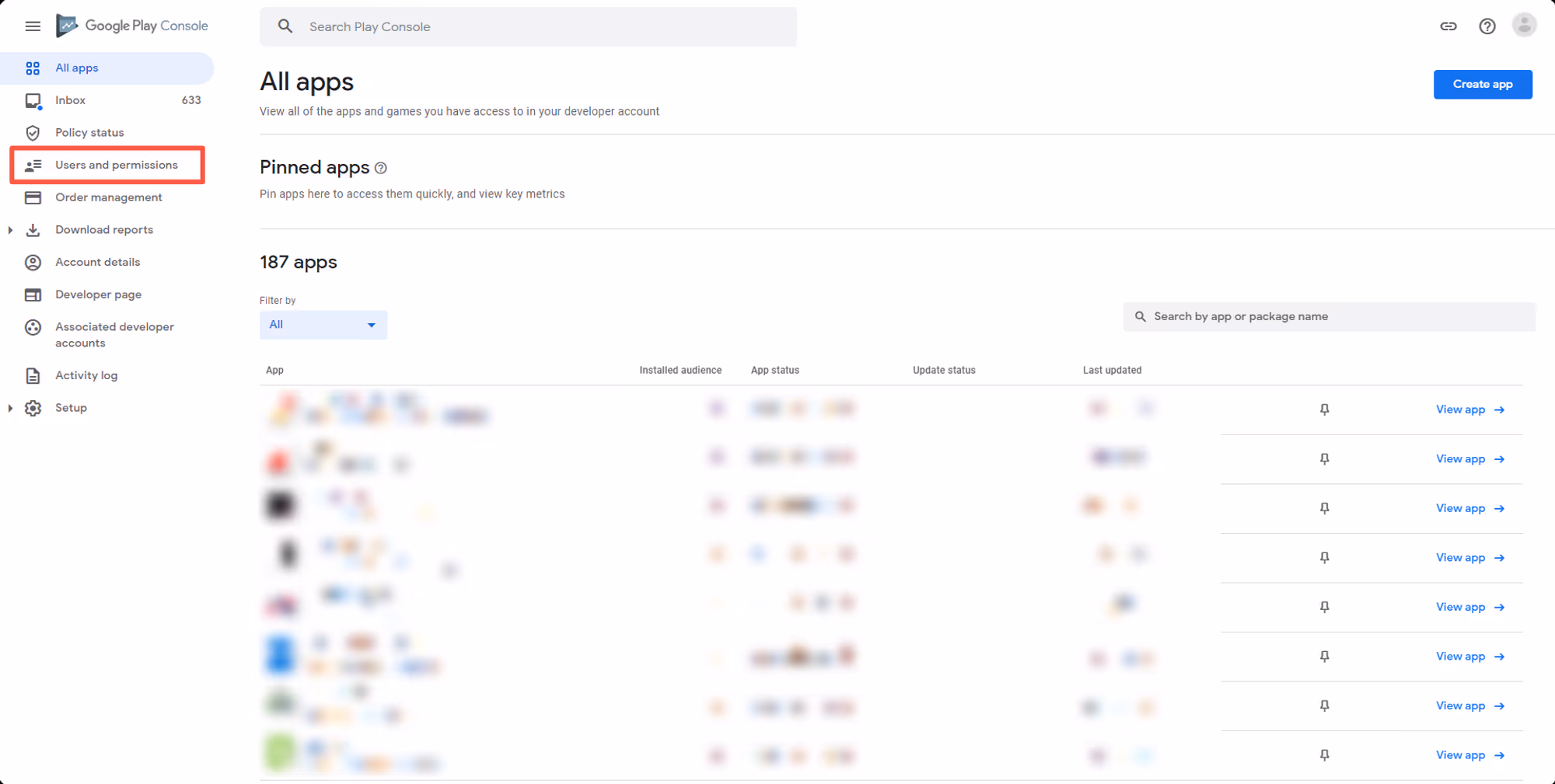
Task: Click the Installed audience column header
Action: pyautogui.click(x=680, y=371)
